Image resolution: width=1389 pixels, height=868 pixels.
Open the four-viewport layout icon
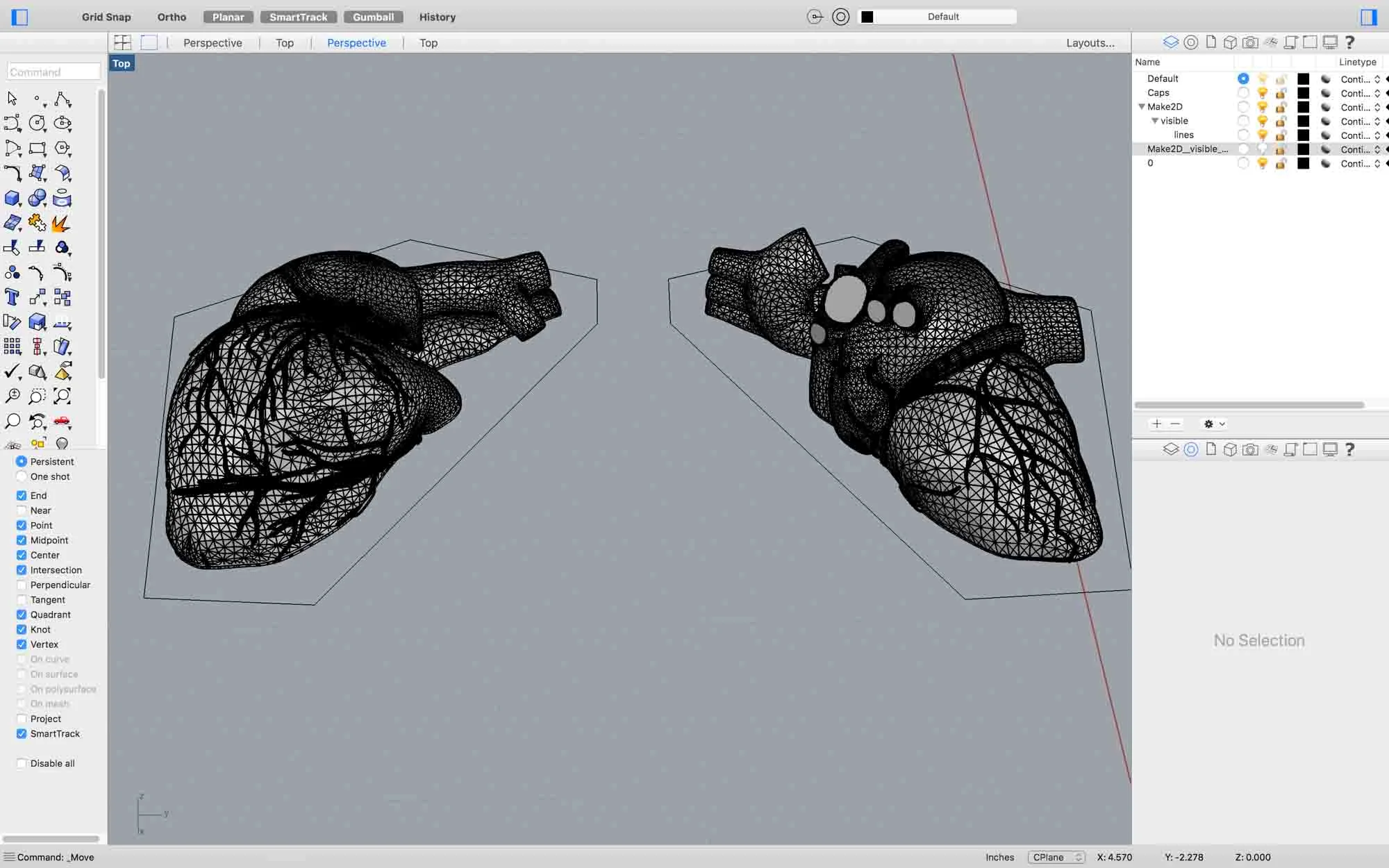[x=123, y=42]
